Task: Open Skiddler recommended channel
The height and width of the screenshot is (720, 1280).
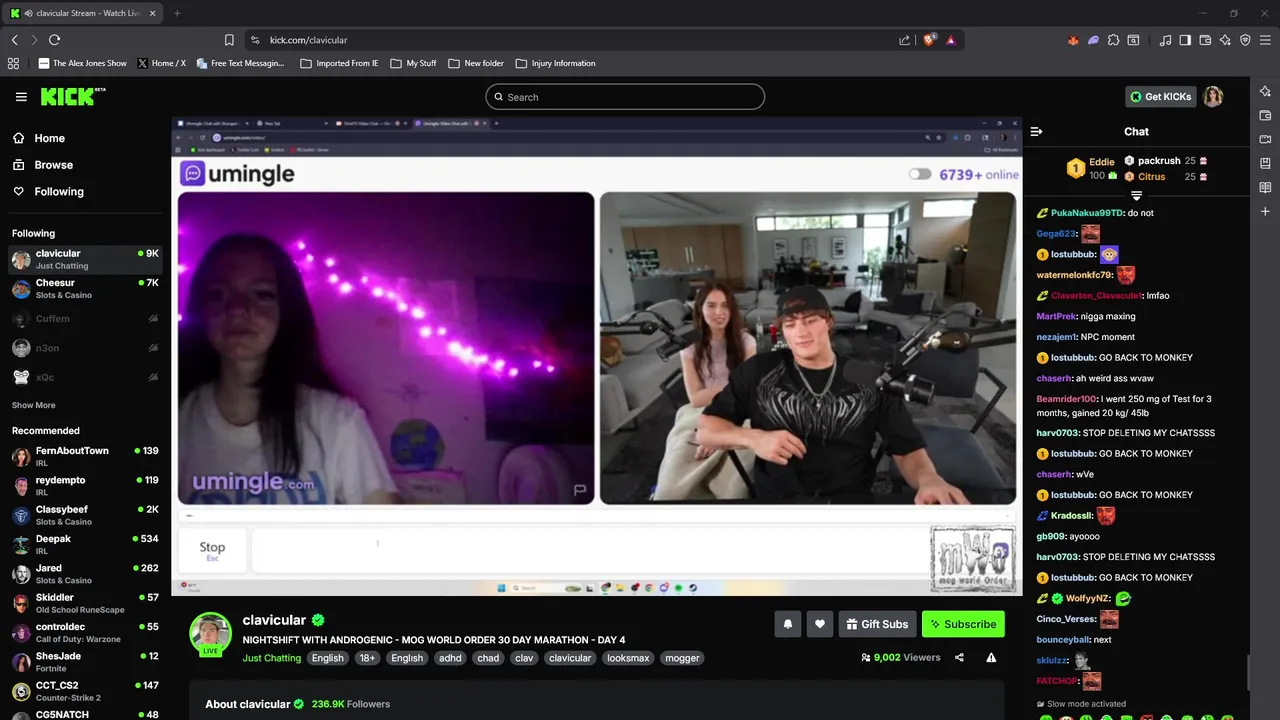Action: pos(85,603)
